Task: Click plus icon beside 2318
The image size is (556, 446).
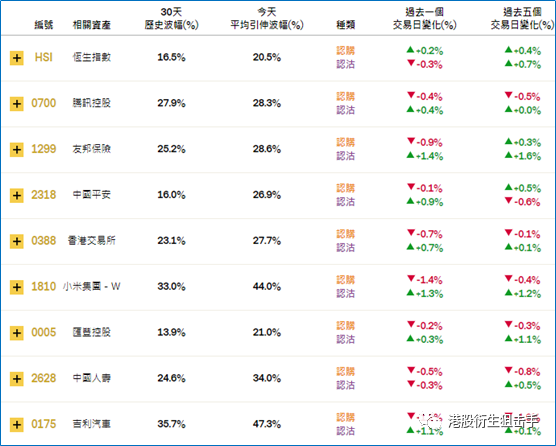Action: point(17,195)
